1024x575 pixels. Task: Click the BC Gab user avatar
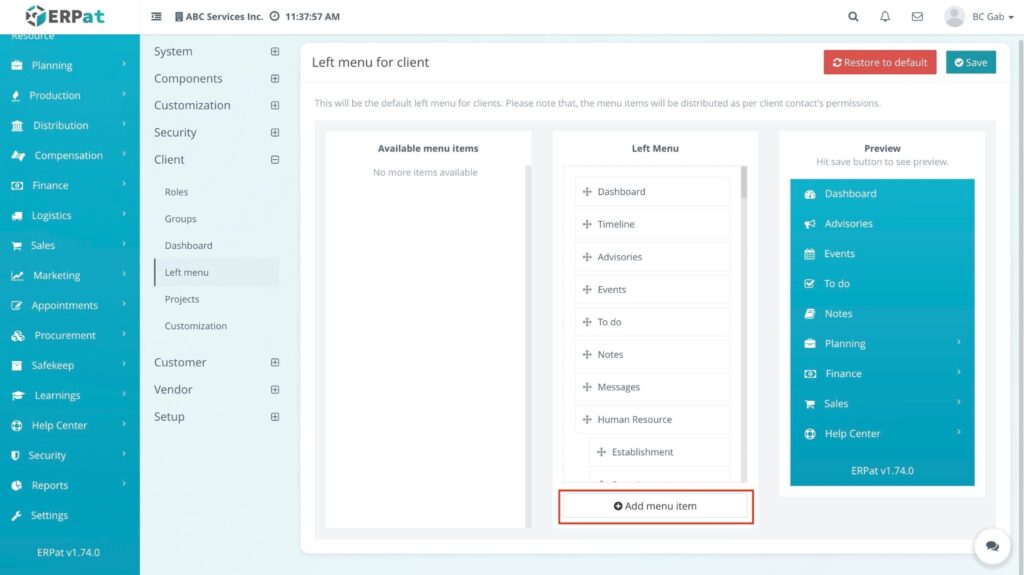(954, 16)
